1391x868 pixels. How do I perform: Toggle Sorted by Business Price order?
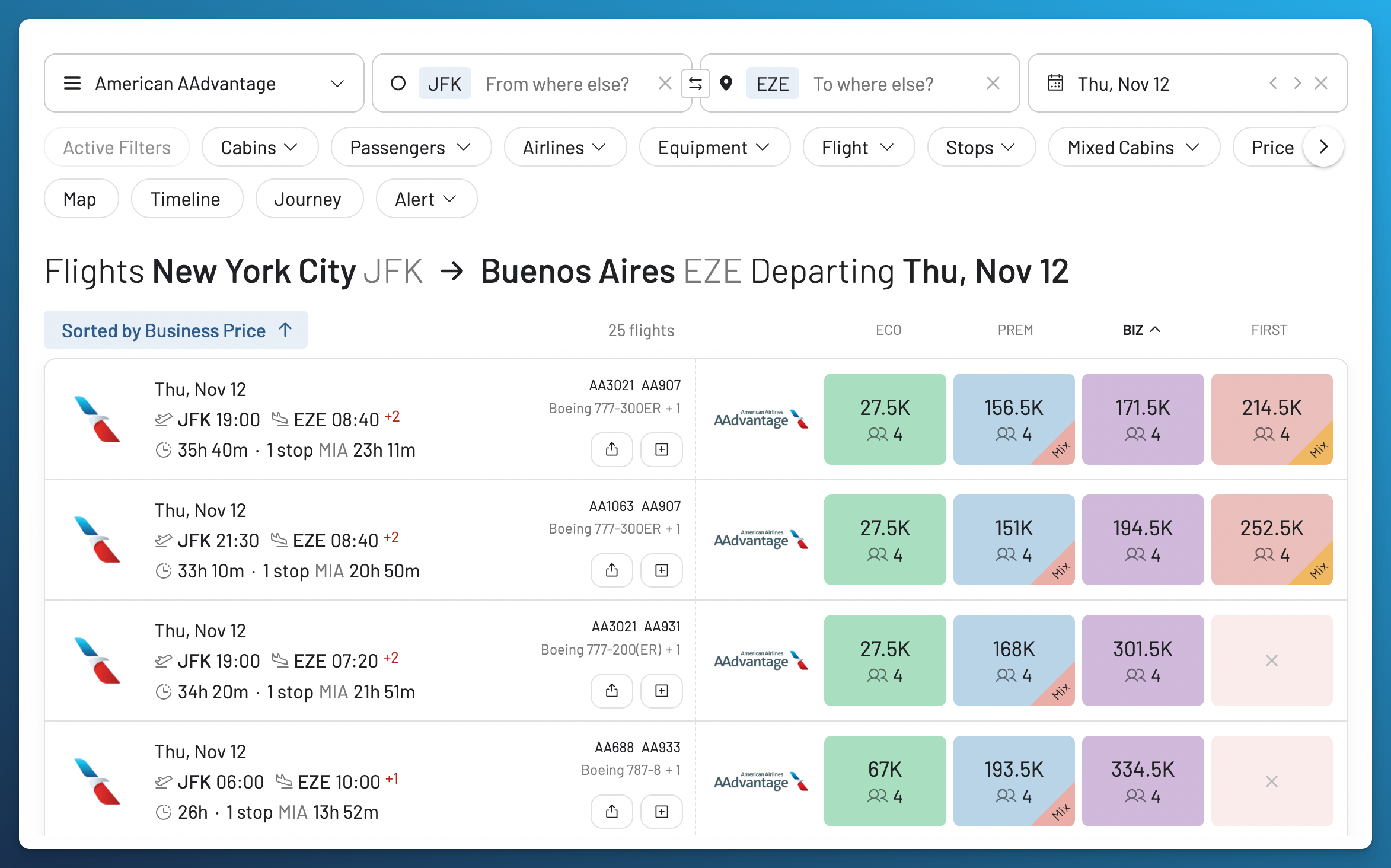coord(176,330)
